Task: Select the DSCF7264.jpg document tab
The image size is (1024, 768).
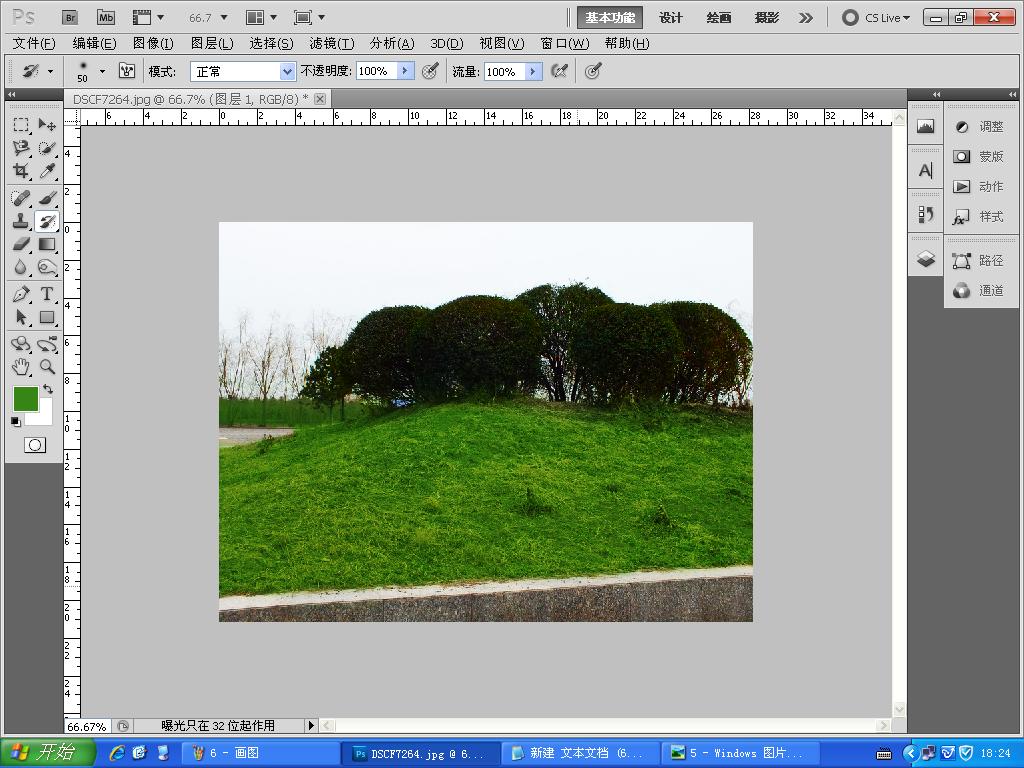Action: [197, 99]
